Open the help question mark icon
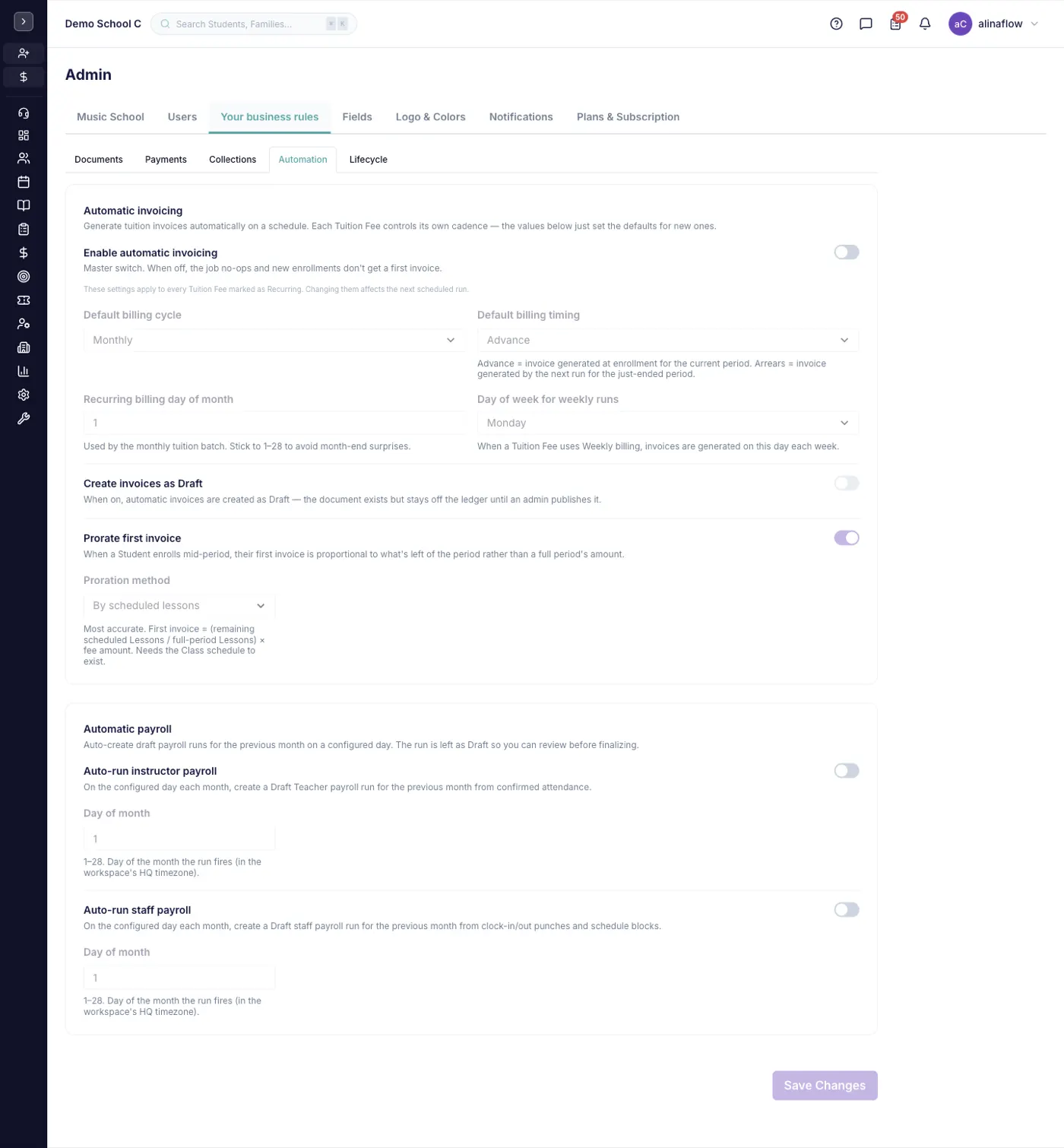1064x1148 pixels. (x=836, y=24)
